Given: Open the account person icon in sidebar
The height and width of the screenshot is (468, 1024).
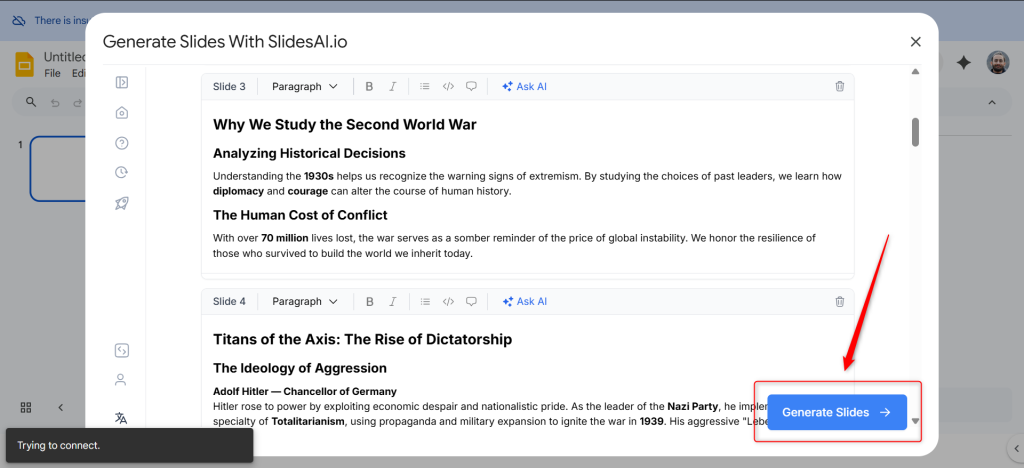Looking at the screenshot, I should pos(121,380).
